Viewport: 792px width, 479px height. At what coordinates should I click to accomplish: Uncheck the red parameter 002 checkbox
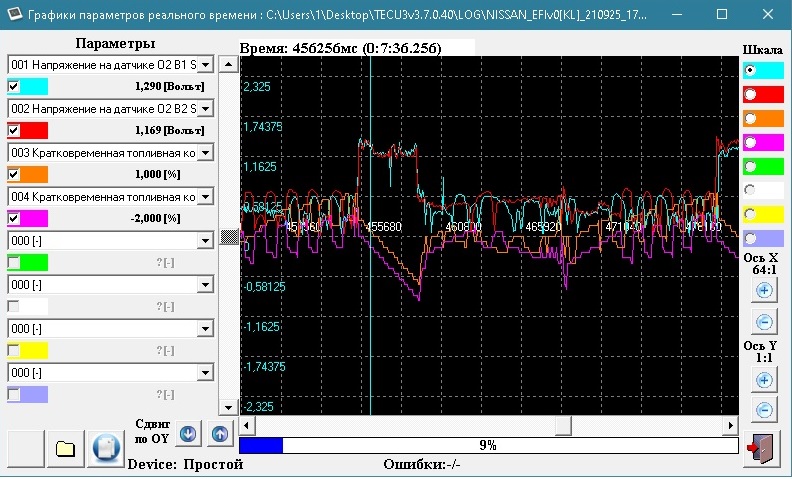pyautogui.click(x=14, y=130)
